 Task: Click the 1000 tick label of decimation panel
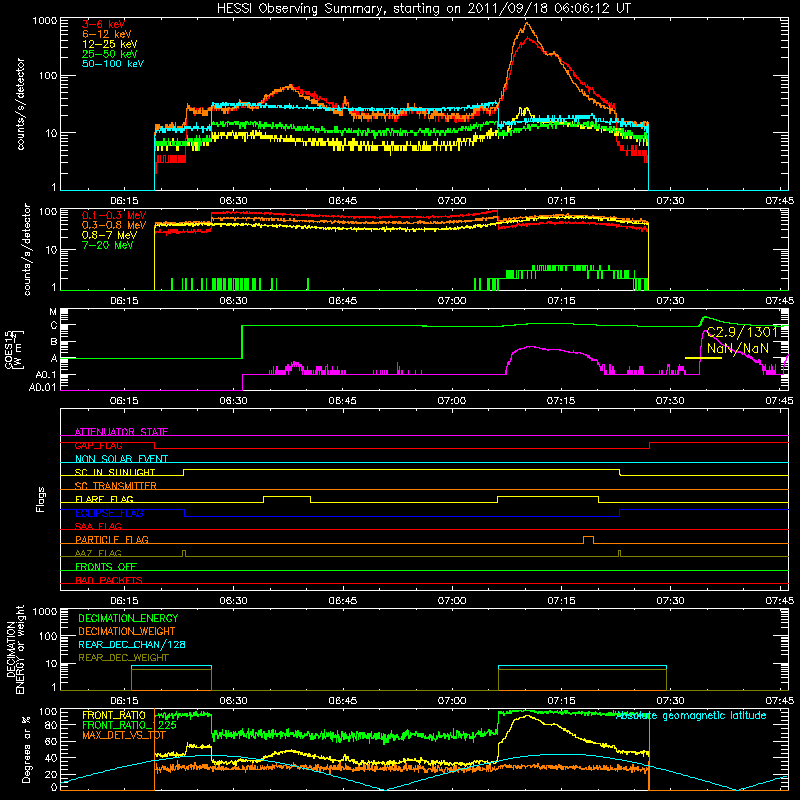pyautogui.click(x=44, y=611)
